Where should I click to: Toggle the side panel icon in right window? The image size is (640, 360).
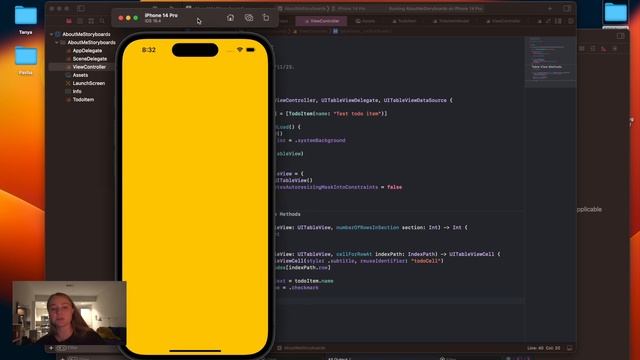click(x=620, y=36)
